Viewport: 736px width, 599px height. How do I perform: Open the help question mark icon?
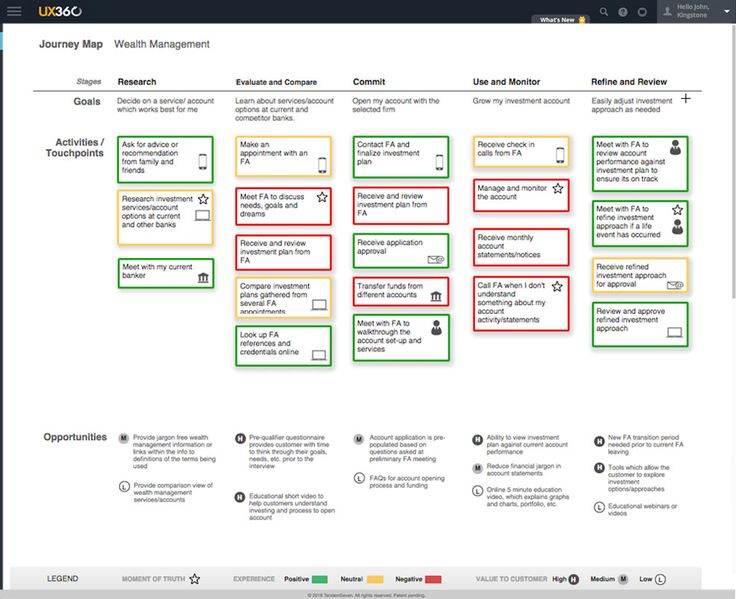623,12
